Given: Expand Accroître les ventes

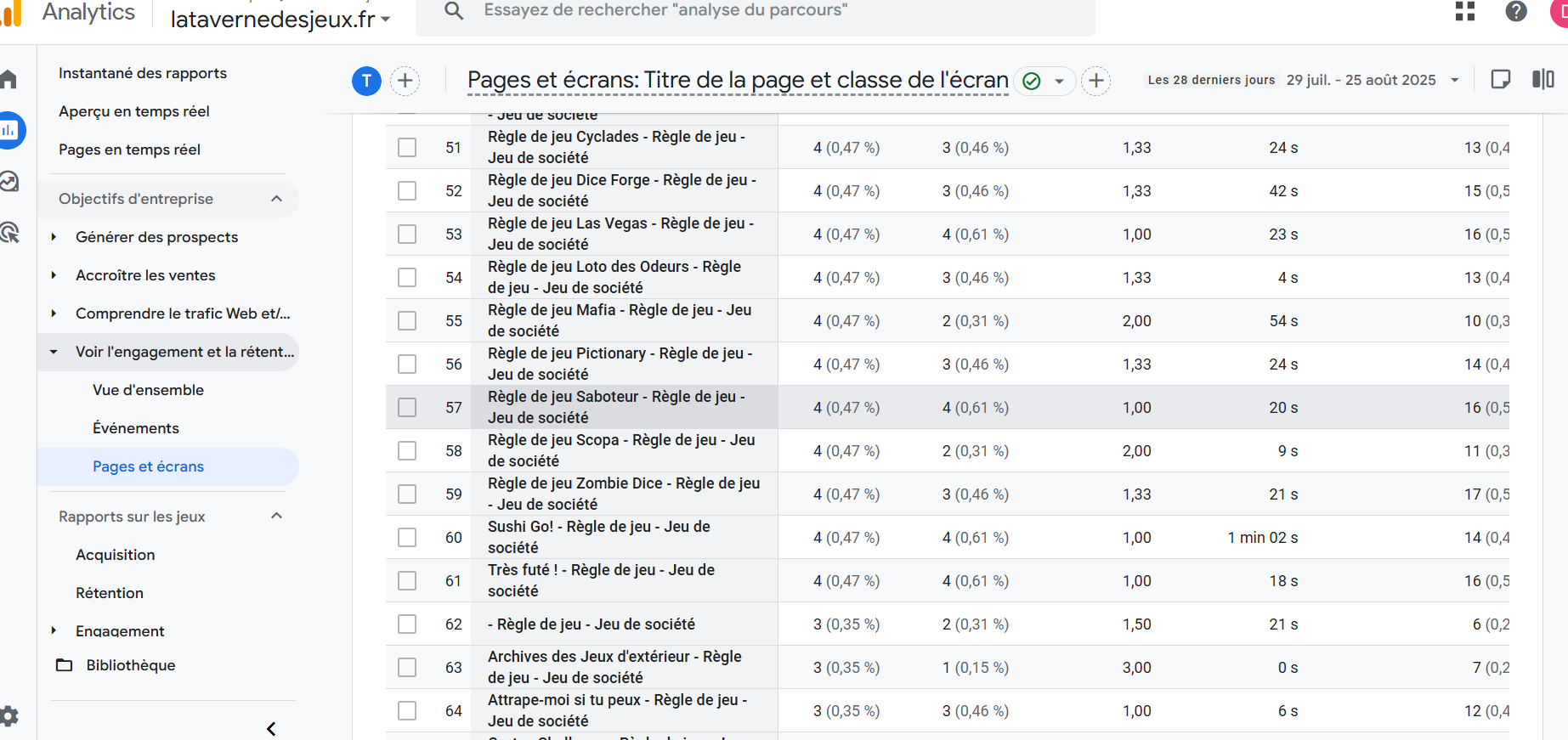Looking at the screenshot, I should (54, 275).
